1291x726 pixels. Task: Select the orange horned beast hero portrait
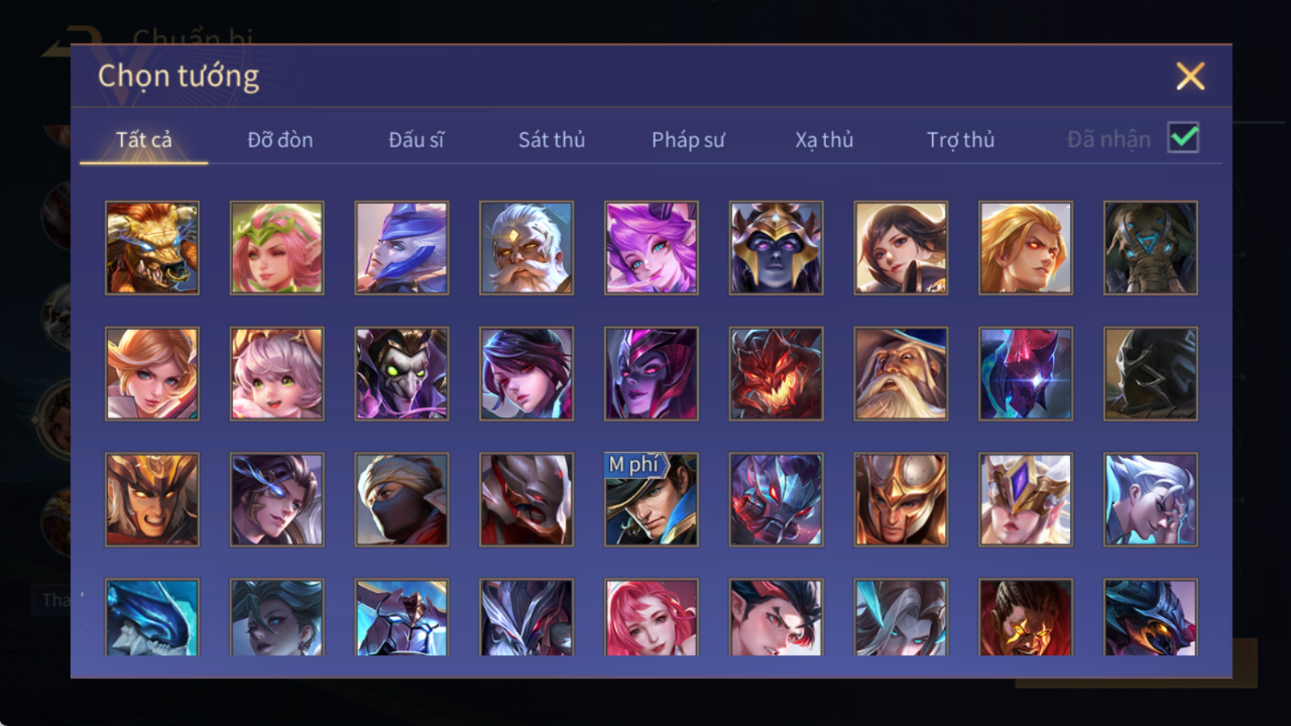click(152, 248)
